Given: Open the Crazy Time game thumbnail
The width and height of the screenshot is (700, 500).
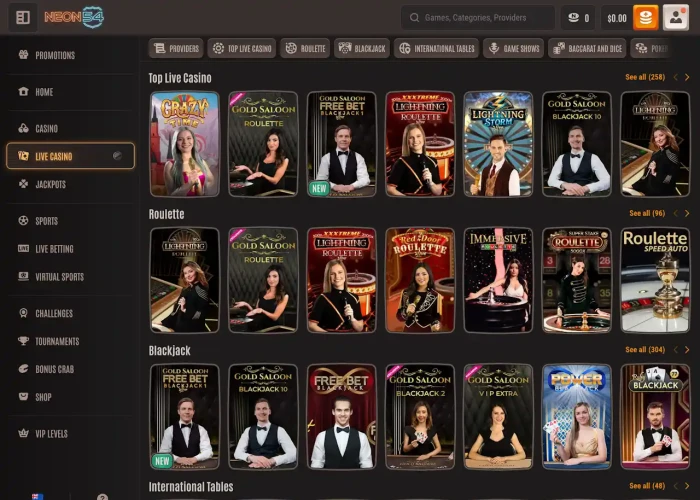Looking at the screenshot, I should tap(185, 144).
